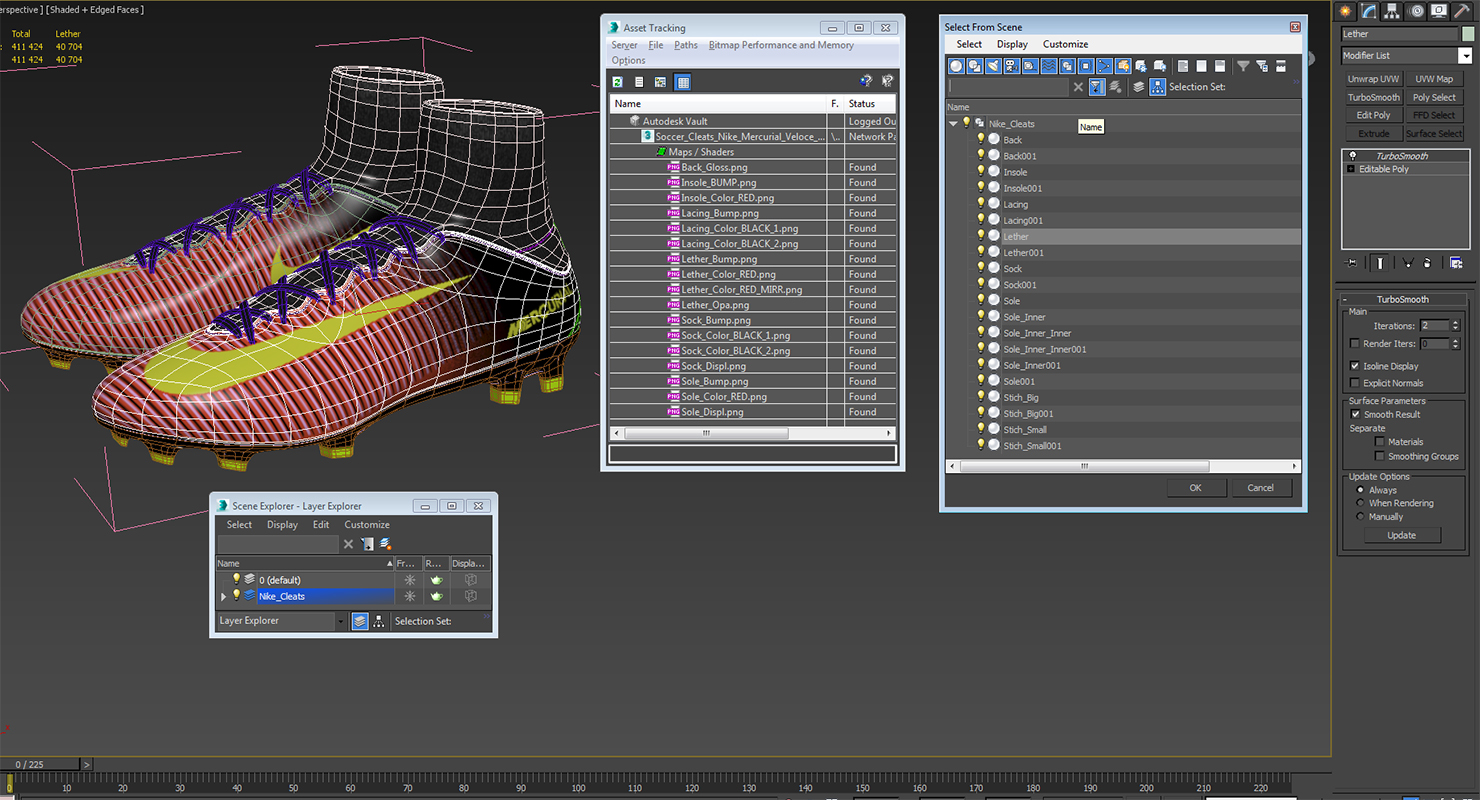Select Lether001 in Select From Scene list
The height and width of the screenshot is (800, 1480).
coord(1023,253)
